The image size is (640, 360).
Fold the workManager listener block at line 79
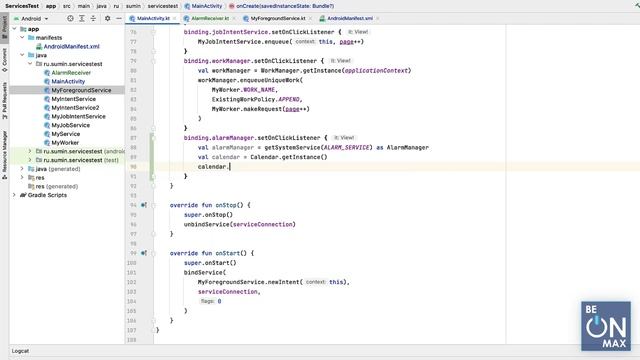coord(153,61)
